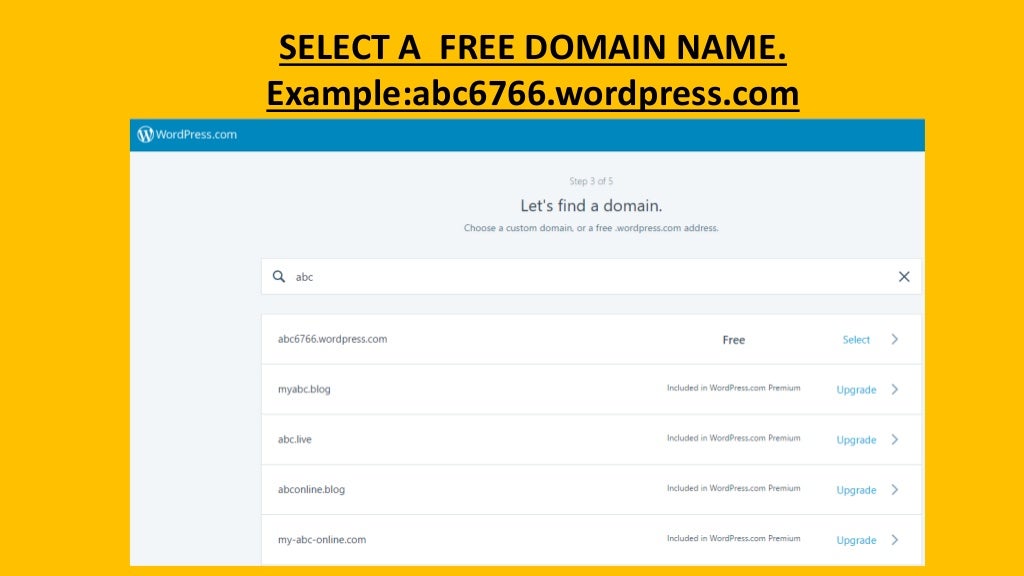Click the domain search field containing abc

(591, 276)
